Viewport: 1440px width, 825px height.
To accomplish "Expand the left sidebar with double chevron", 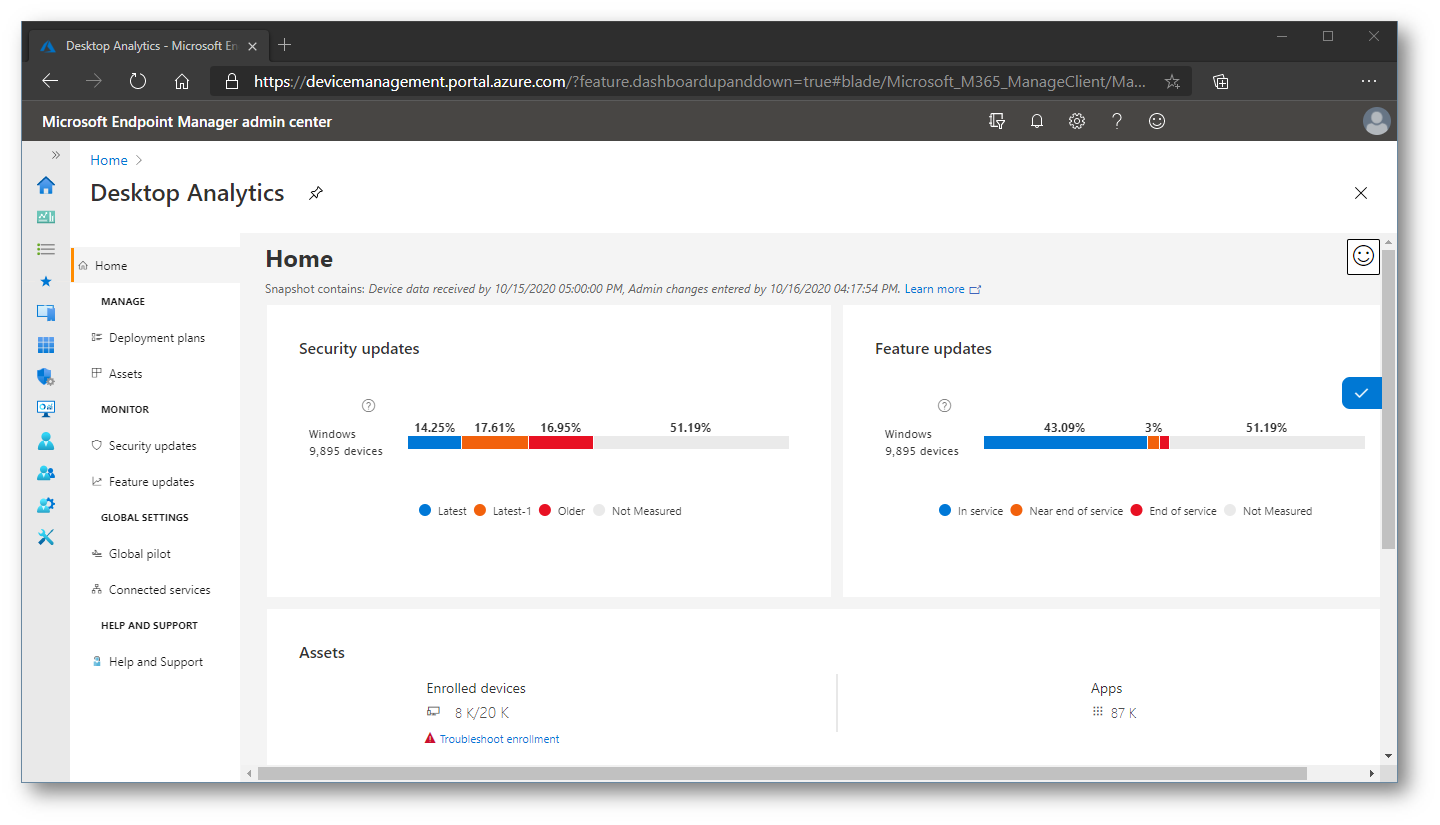I will pos(56,155).
